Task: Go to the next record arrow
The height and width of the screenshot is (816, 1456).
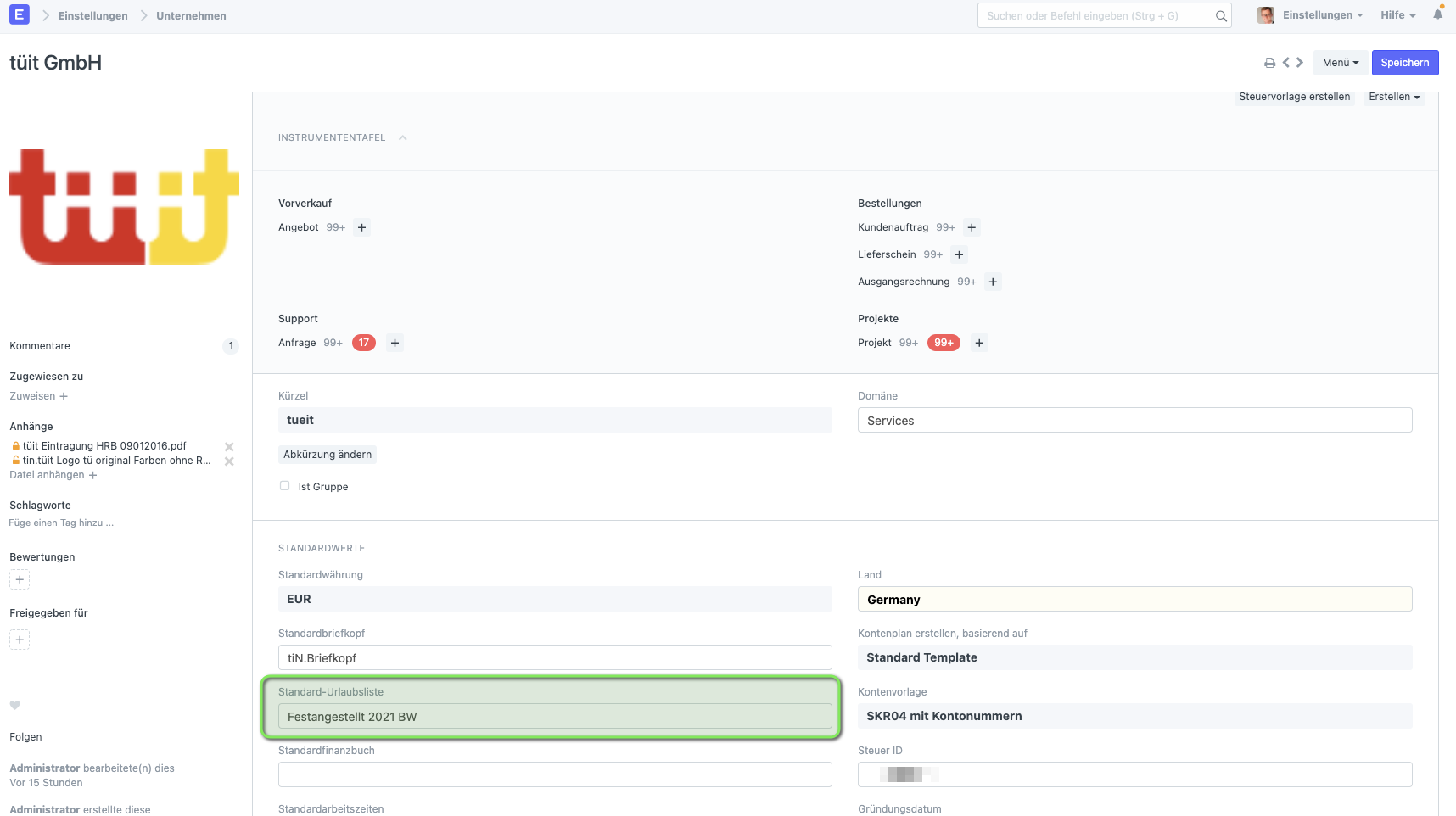Action: (x=1299, y=63)
